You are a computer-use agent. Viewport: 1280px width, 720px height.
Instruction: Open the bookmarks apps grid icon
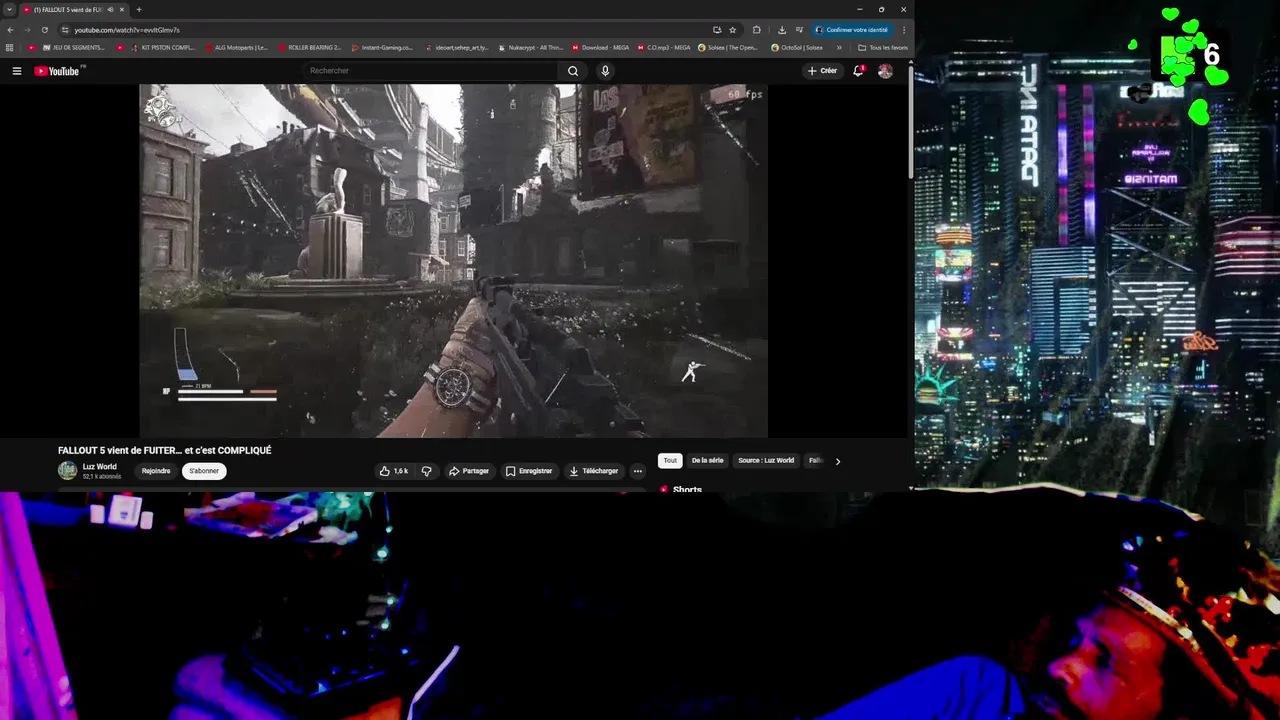(10, 48)
